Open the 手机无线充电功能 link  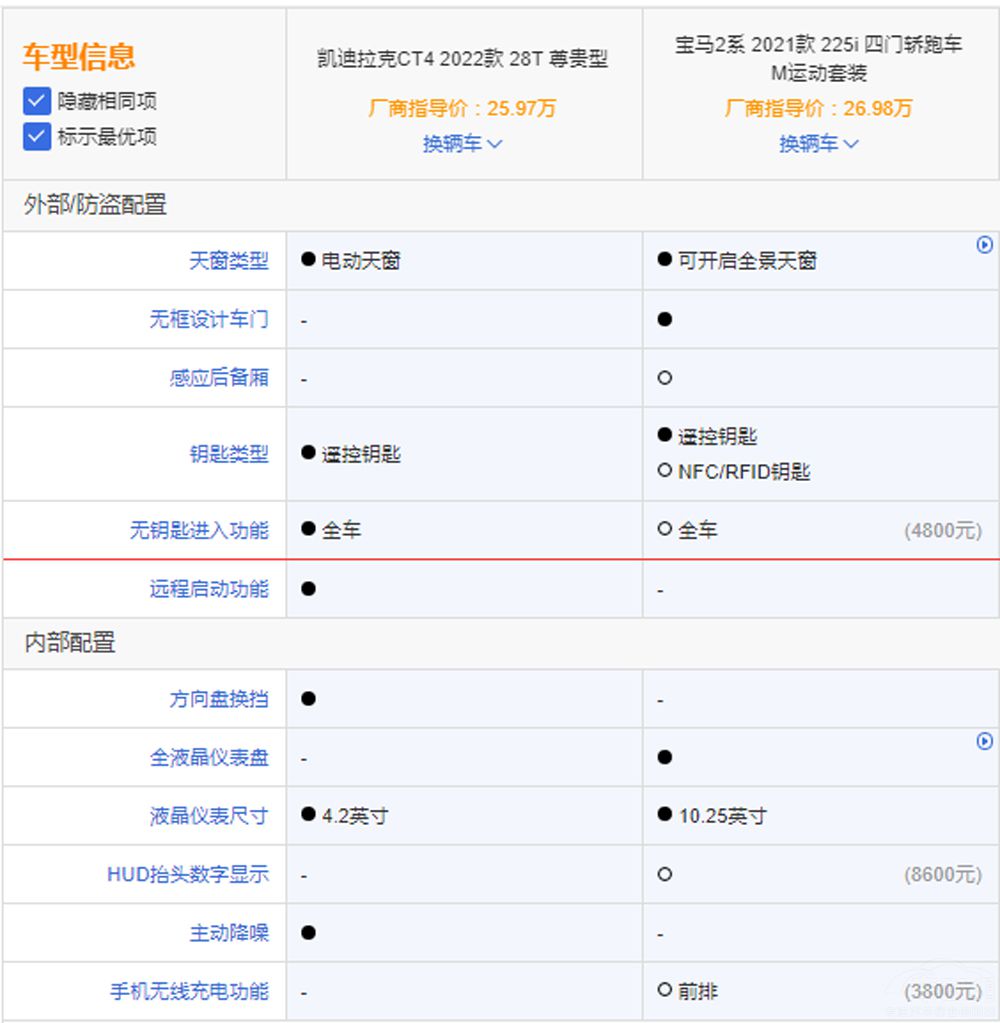(x=189, y=992)
